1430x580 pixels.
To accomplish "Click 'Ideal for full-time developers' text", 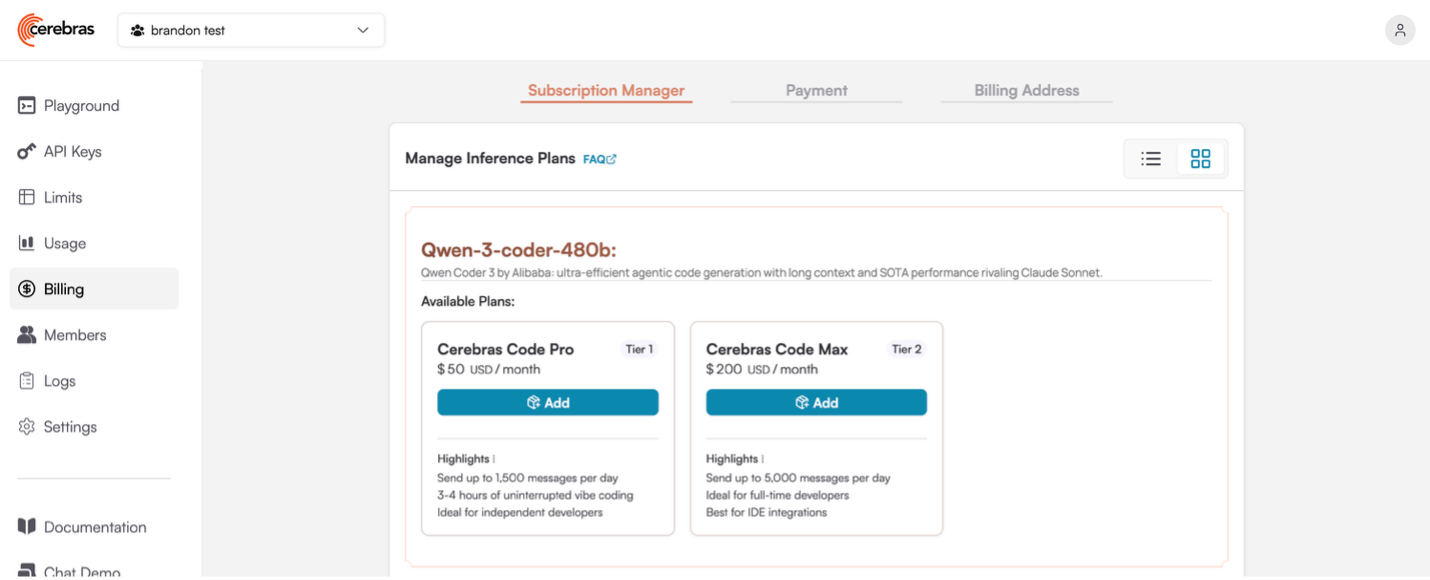I will click(x=777, y=495).
